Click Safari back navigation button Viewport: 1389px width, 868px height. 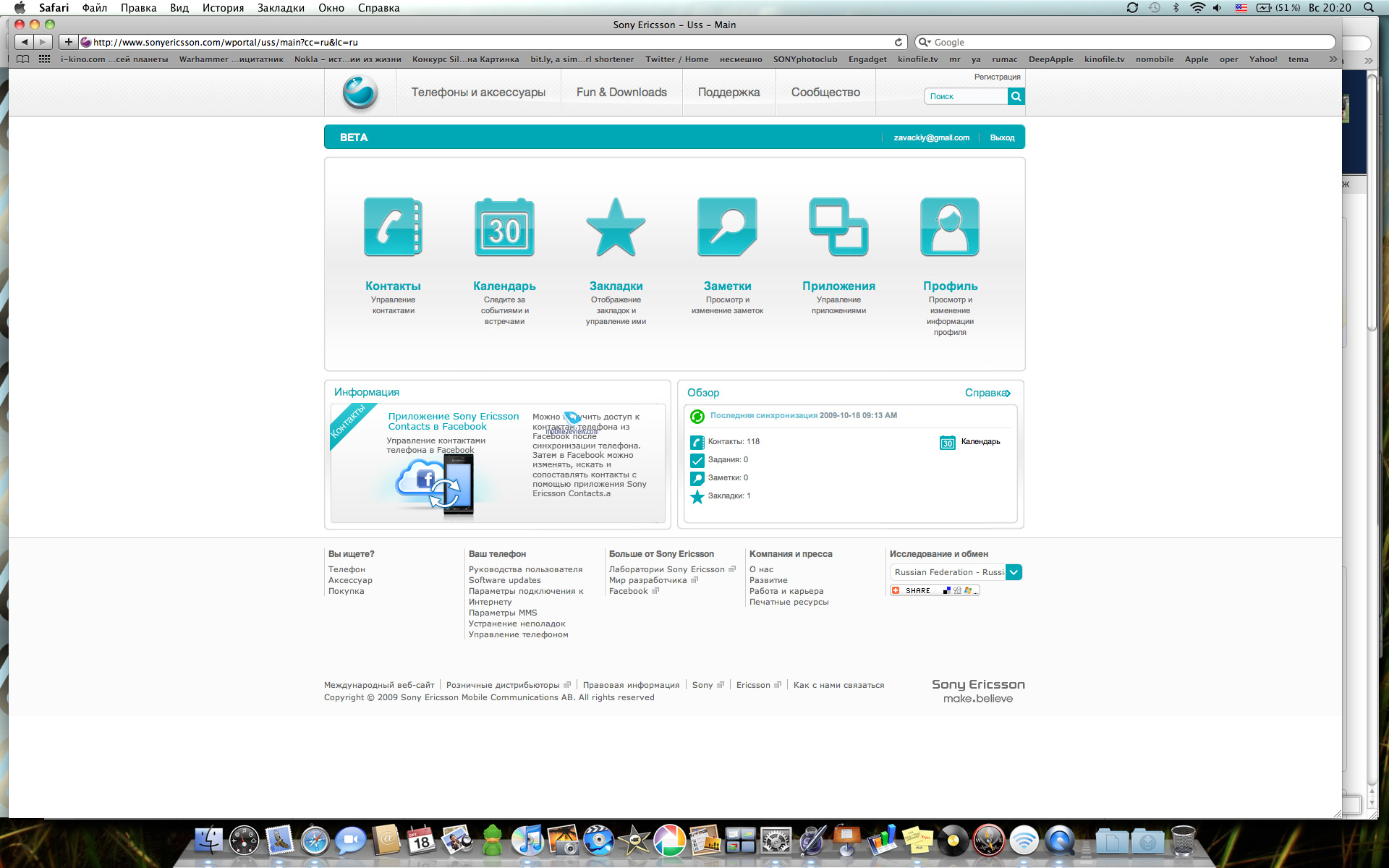(x=25, y=42)
